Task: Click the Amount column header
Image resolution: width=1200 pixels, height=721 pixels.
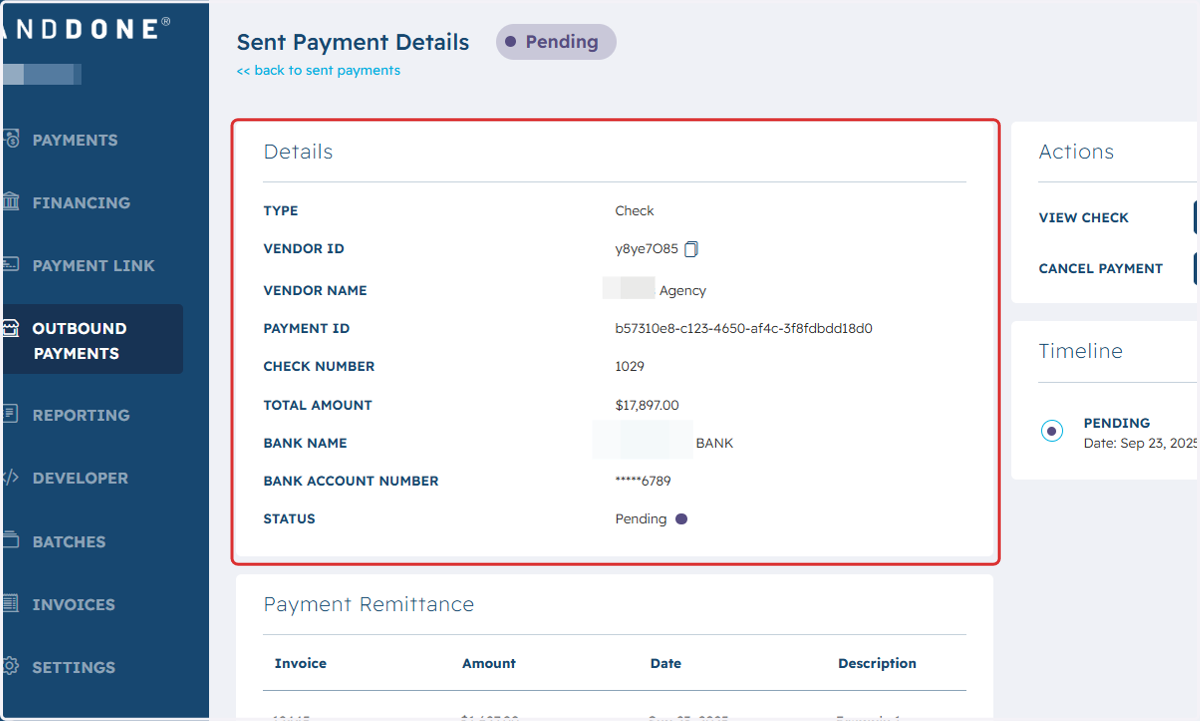Action: pos(489,663)
